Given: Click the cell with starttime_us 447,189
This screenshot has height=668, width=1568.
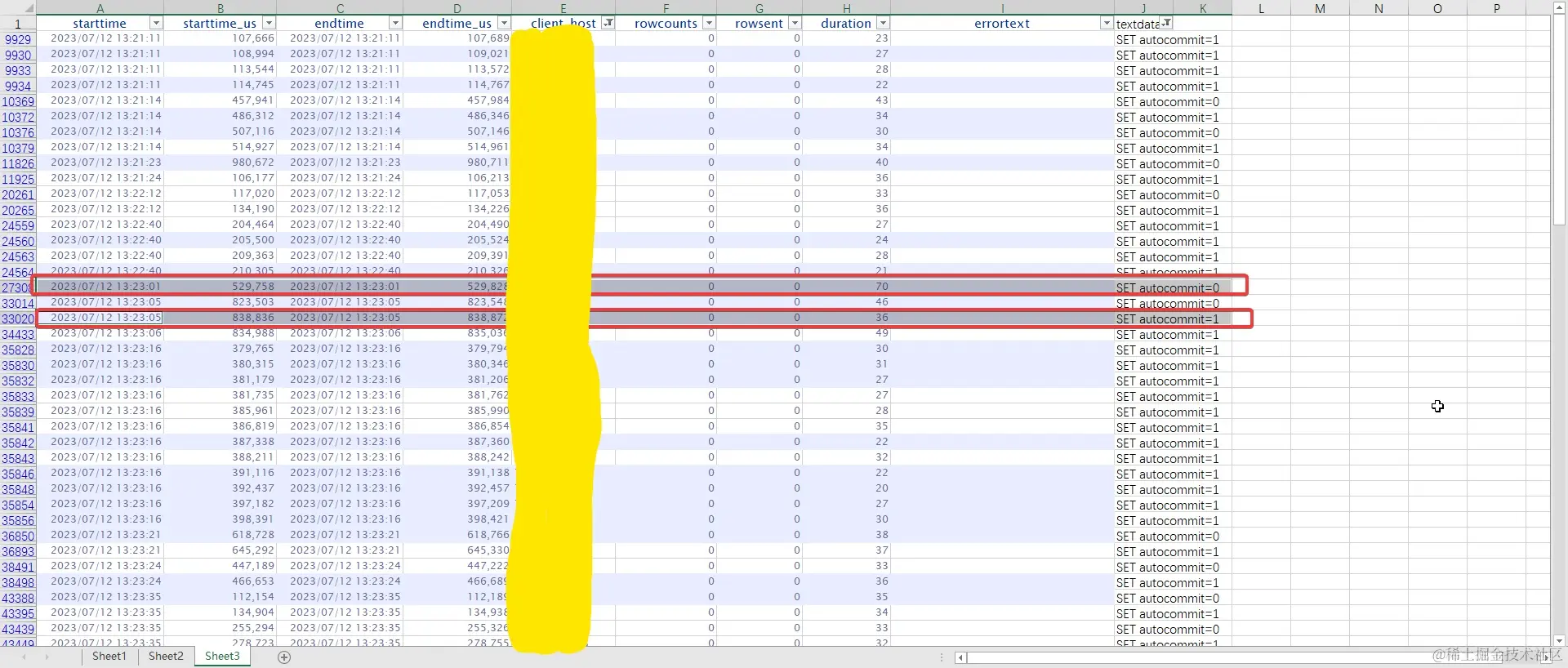Looking at the screenshot, I should tap(220, 566).
